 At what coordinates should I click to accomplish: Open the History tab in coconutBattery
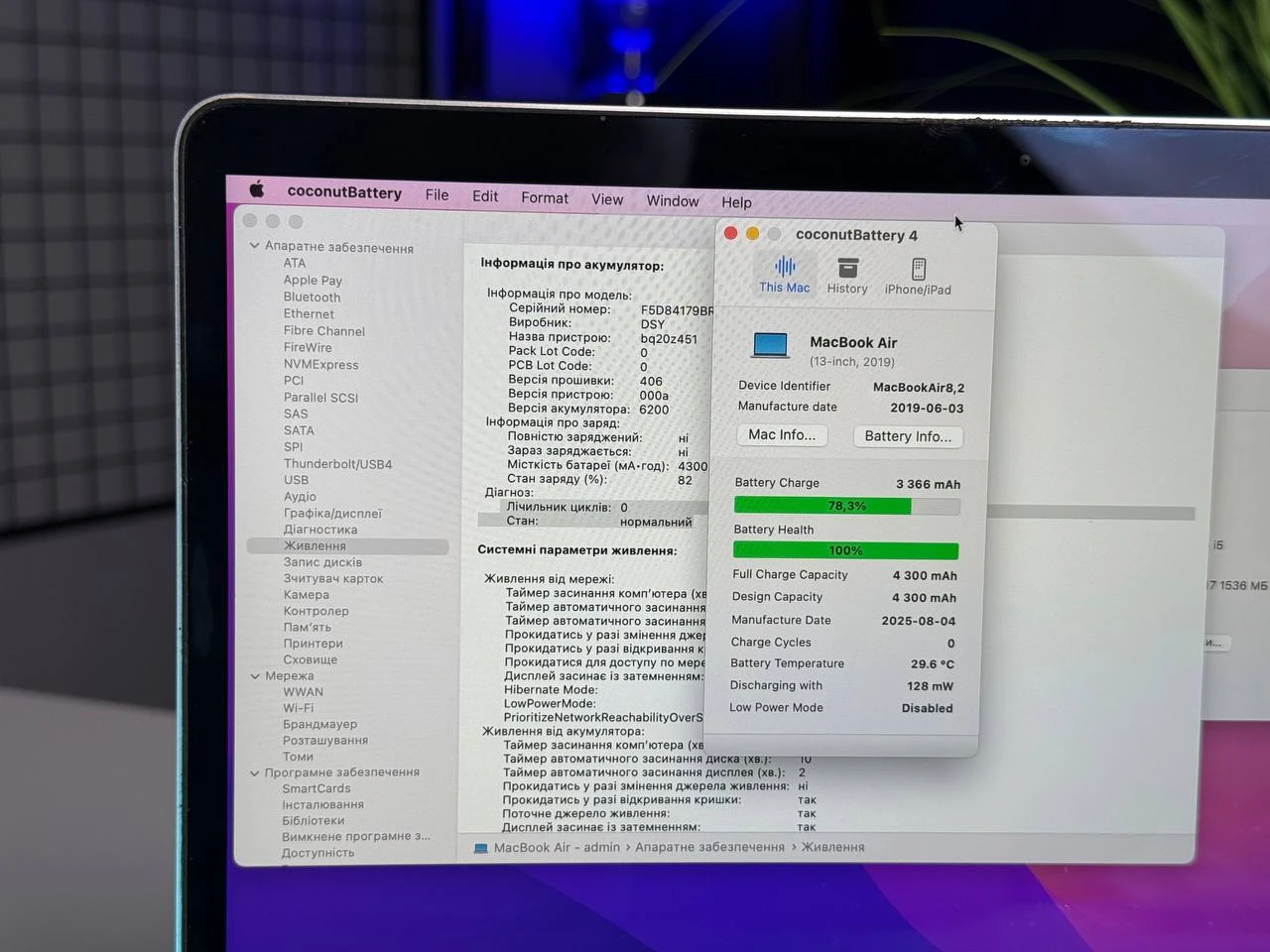pos(847,277)
